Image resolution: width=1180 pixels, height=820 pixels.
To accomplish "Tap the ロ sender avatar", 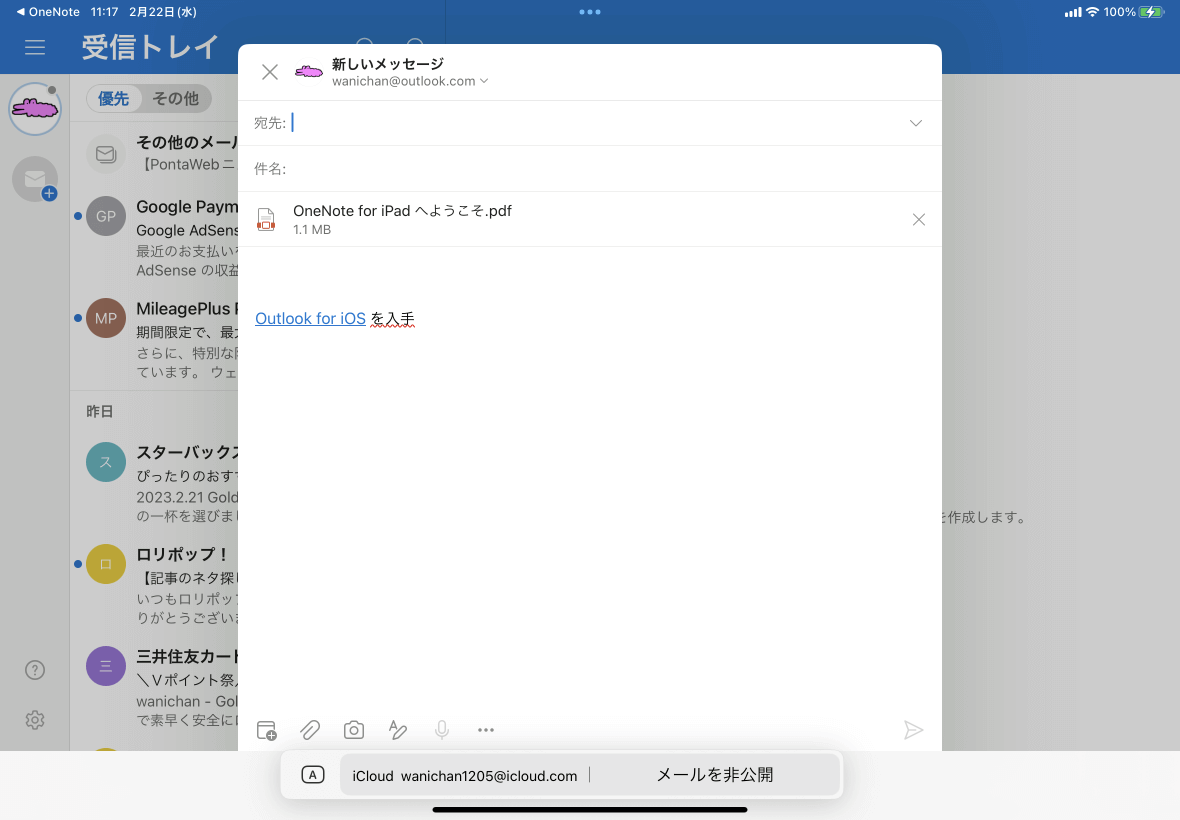I will (105, 564).
